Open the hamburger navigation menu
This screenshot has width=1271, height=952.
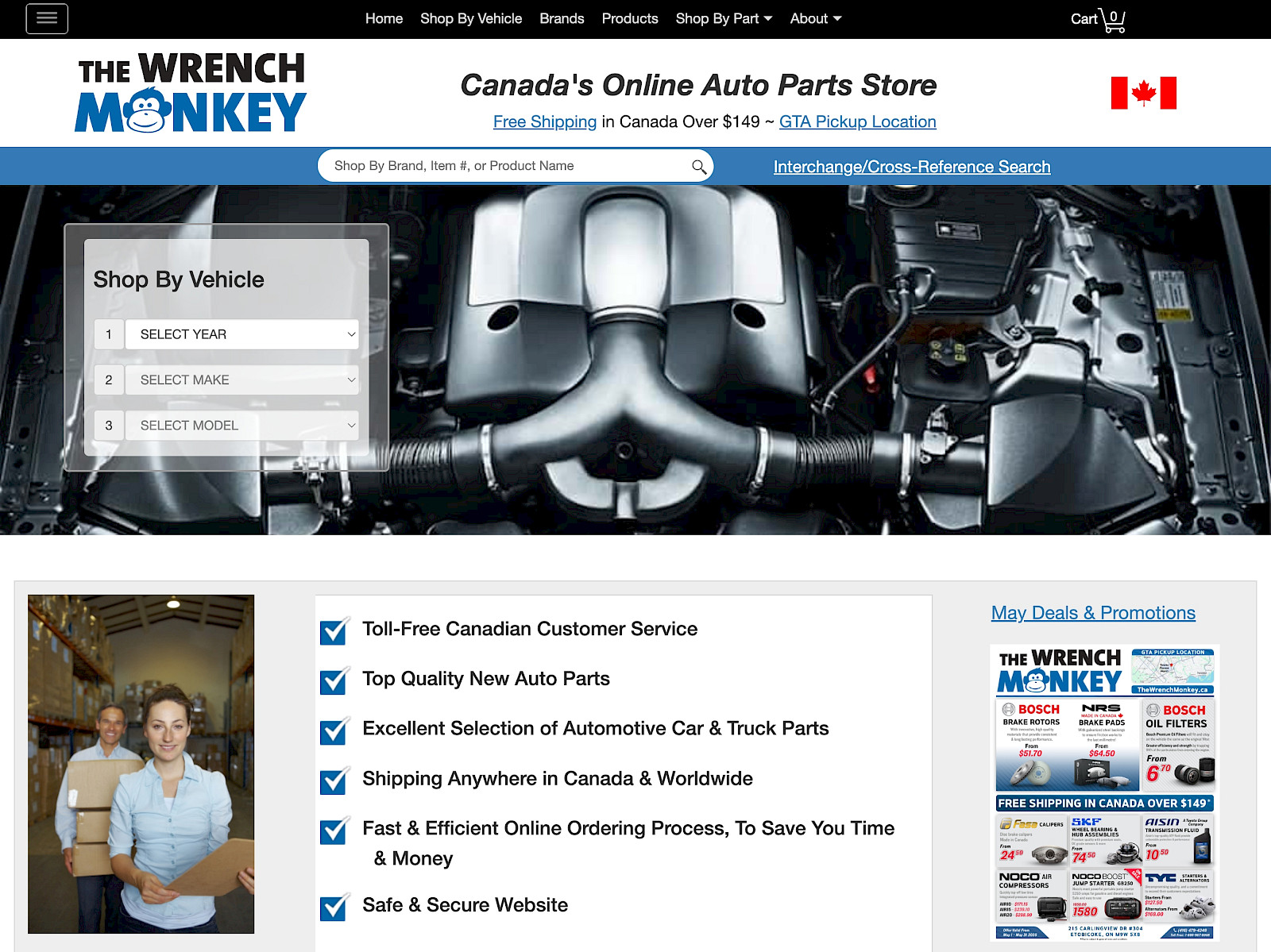click(46, 18)
